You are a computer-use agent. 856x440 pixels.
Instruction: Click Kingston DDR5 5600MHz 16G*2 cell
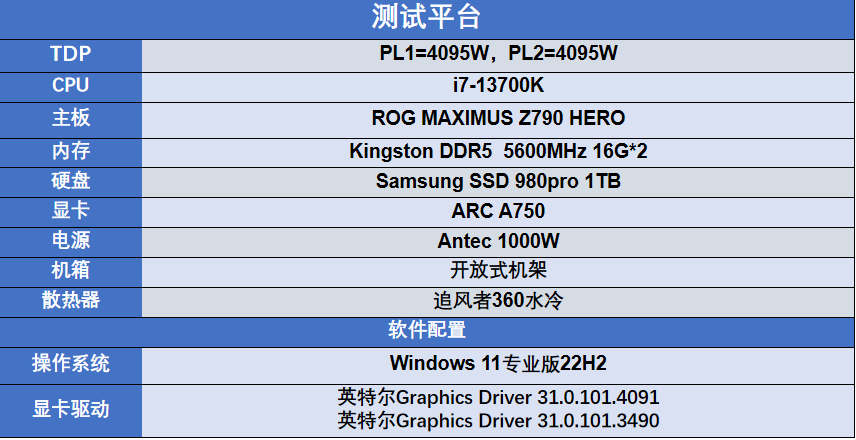coord(498,152)
